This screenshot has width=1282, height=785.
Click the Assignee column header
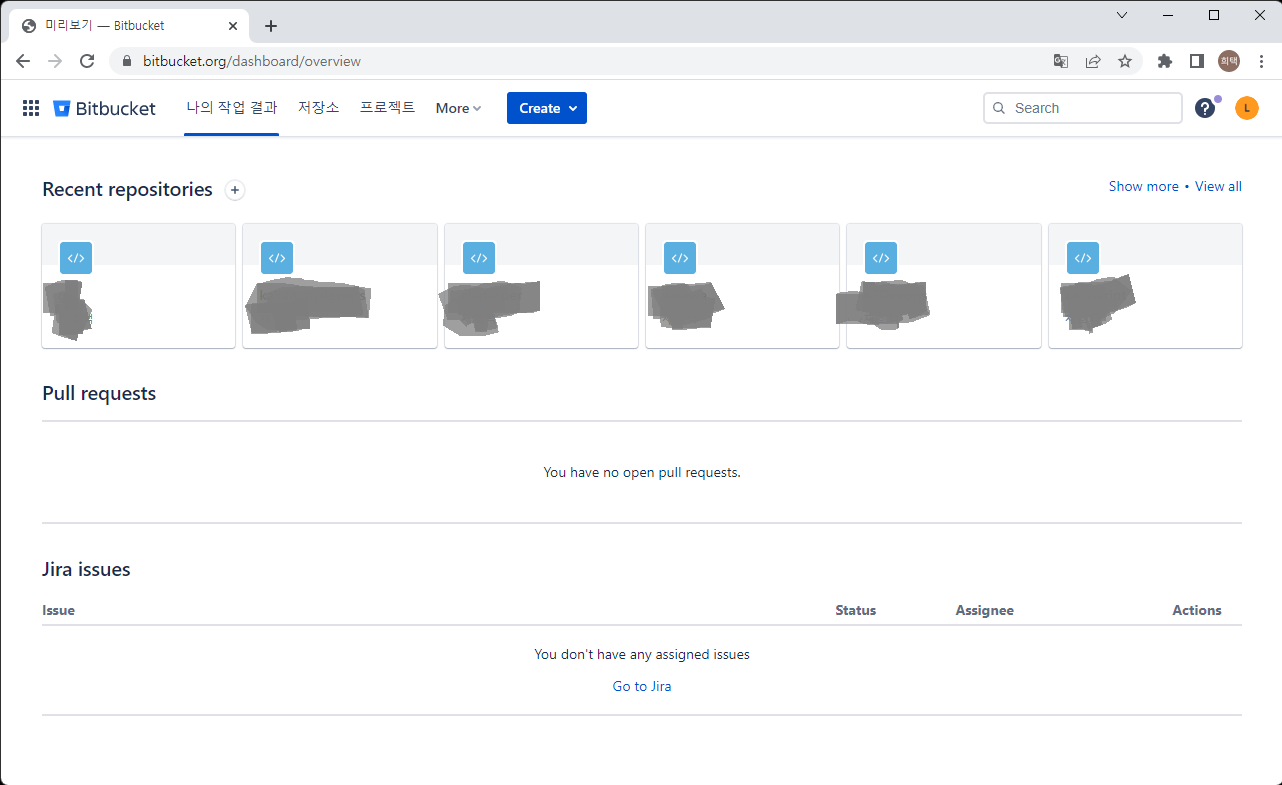point(984,610)
